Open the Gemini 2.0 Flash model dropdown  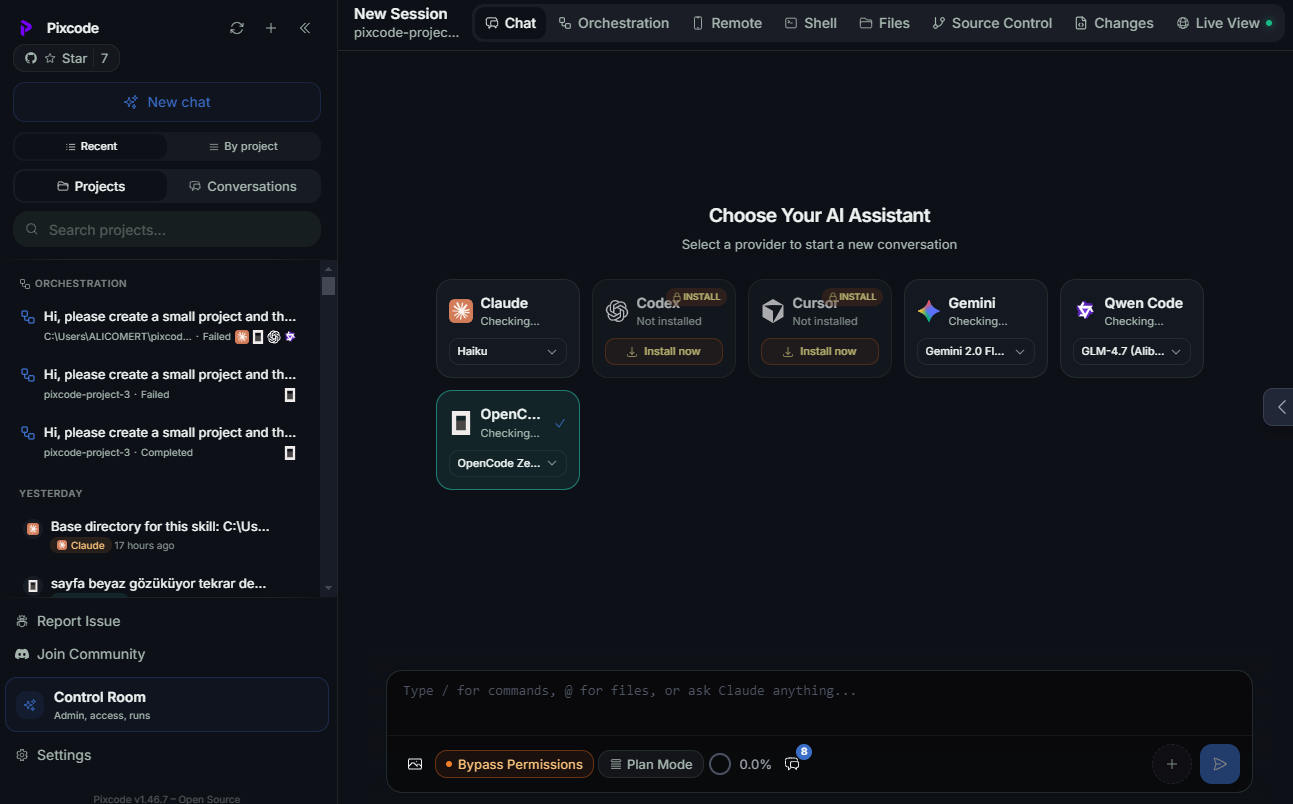pyautogui.click(x=976, y=352)
